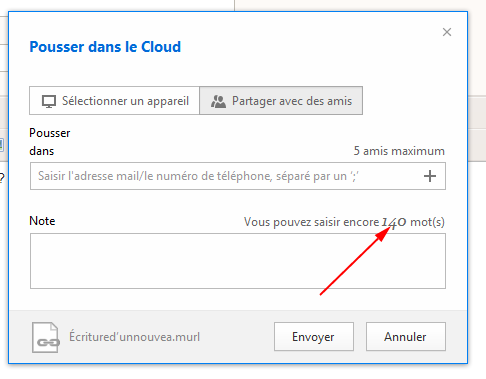Click the 140 remaining characters counter

tap(394, 222)
